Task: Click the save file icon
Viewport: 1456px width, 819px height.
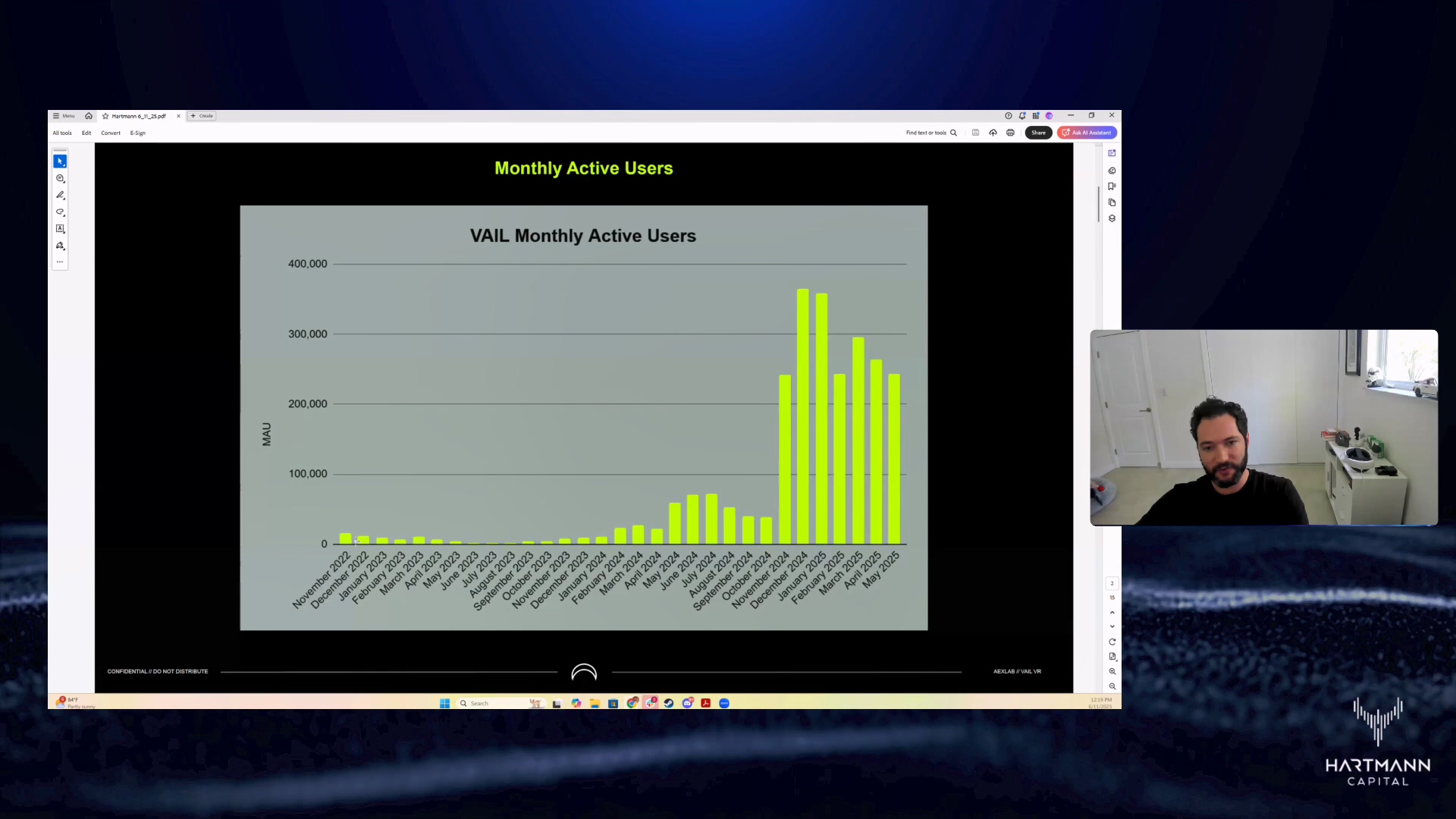Action: pos(975,133)
